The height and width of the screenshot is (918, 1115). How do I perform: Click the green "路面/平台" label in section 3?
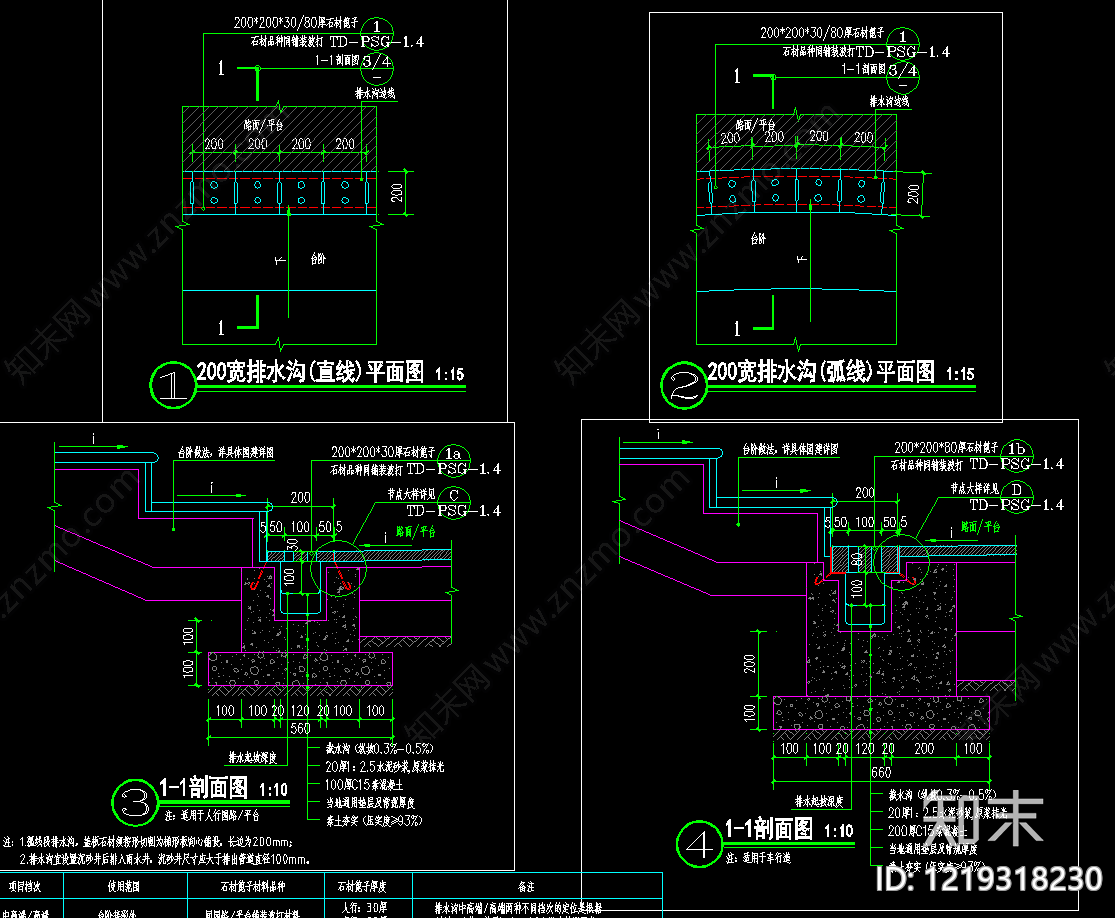(415, 531)
